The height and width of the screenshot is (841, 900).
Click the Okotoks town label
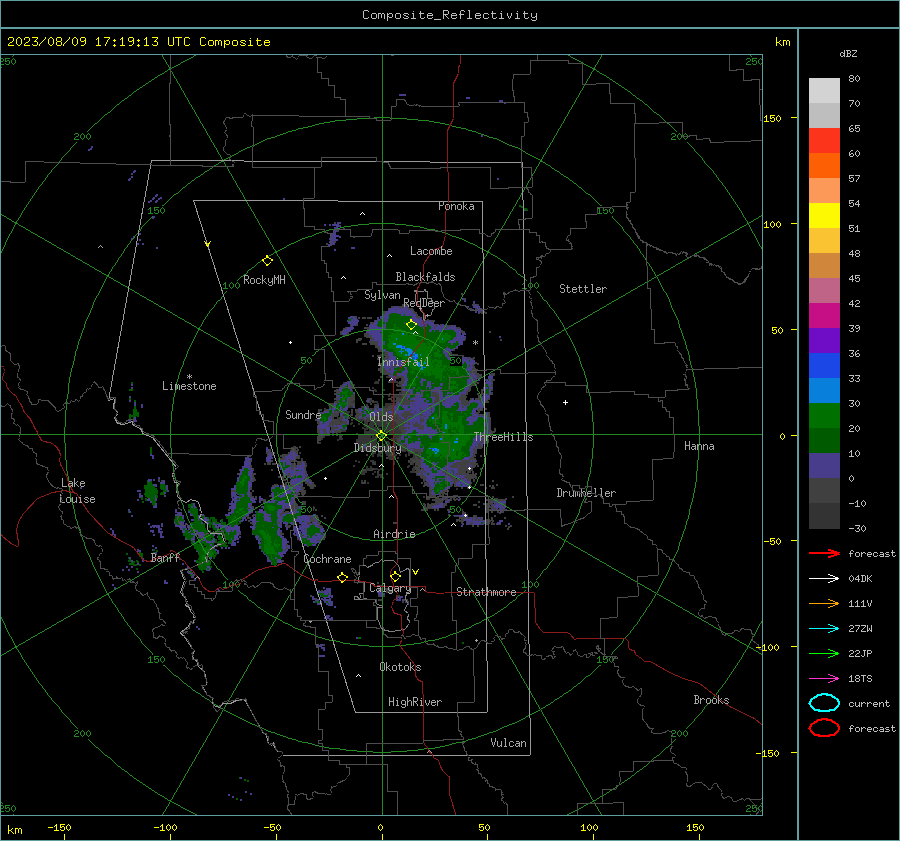point(400,667)
